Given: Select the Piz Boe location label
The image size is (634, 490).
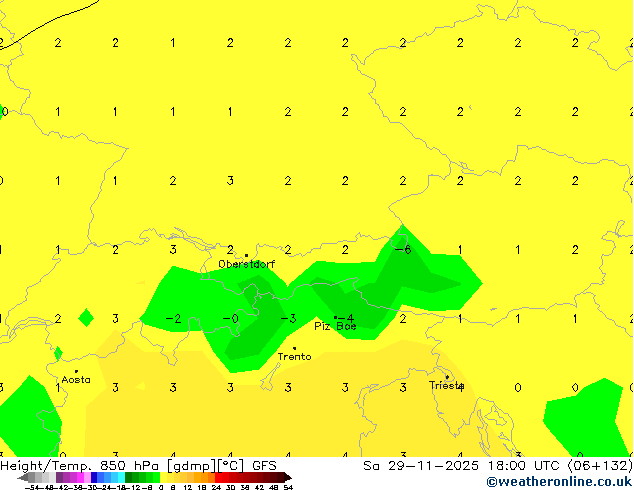Looking at the screenshot, I should [335, 326].
